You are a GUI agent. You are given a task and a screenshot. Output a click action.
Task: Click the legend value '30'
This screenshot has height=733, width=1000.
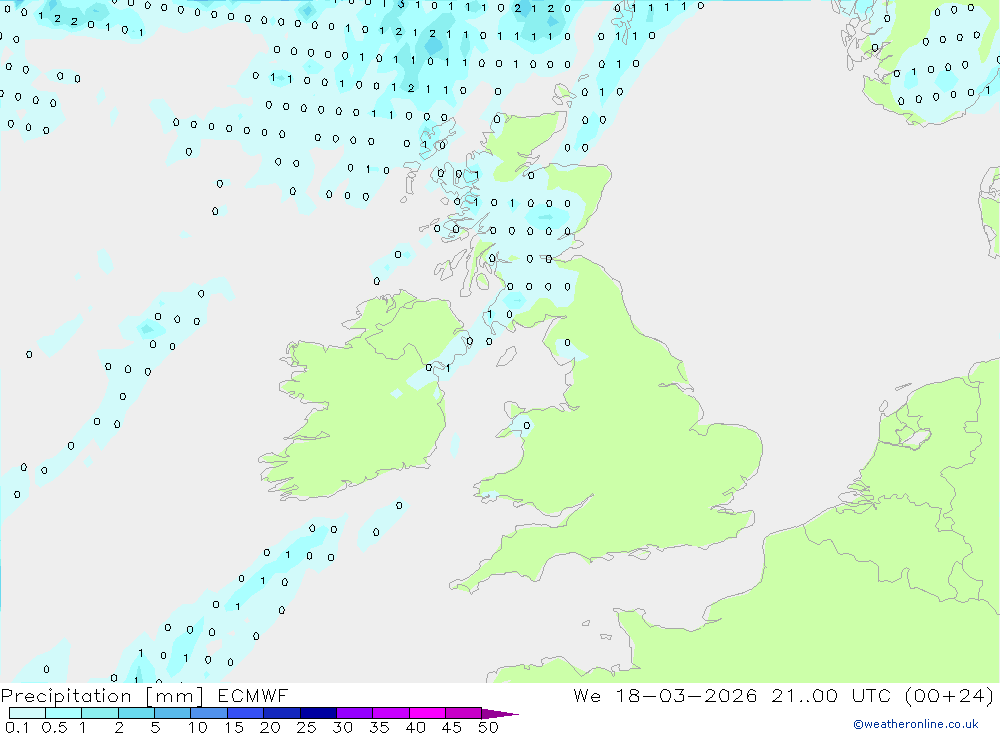pyautogui.click(x=342, y=727)
